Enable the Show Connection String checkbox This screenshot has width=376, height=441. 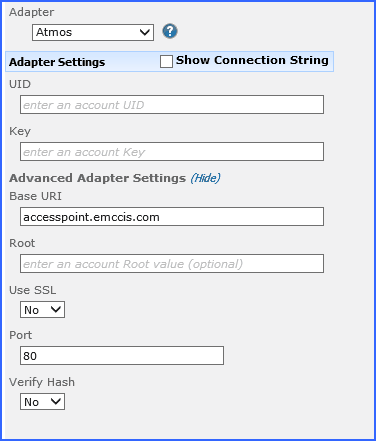pyautogui.click(x=166, y=61)
